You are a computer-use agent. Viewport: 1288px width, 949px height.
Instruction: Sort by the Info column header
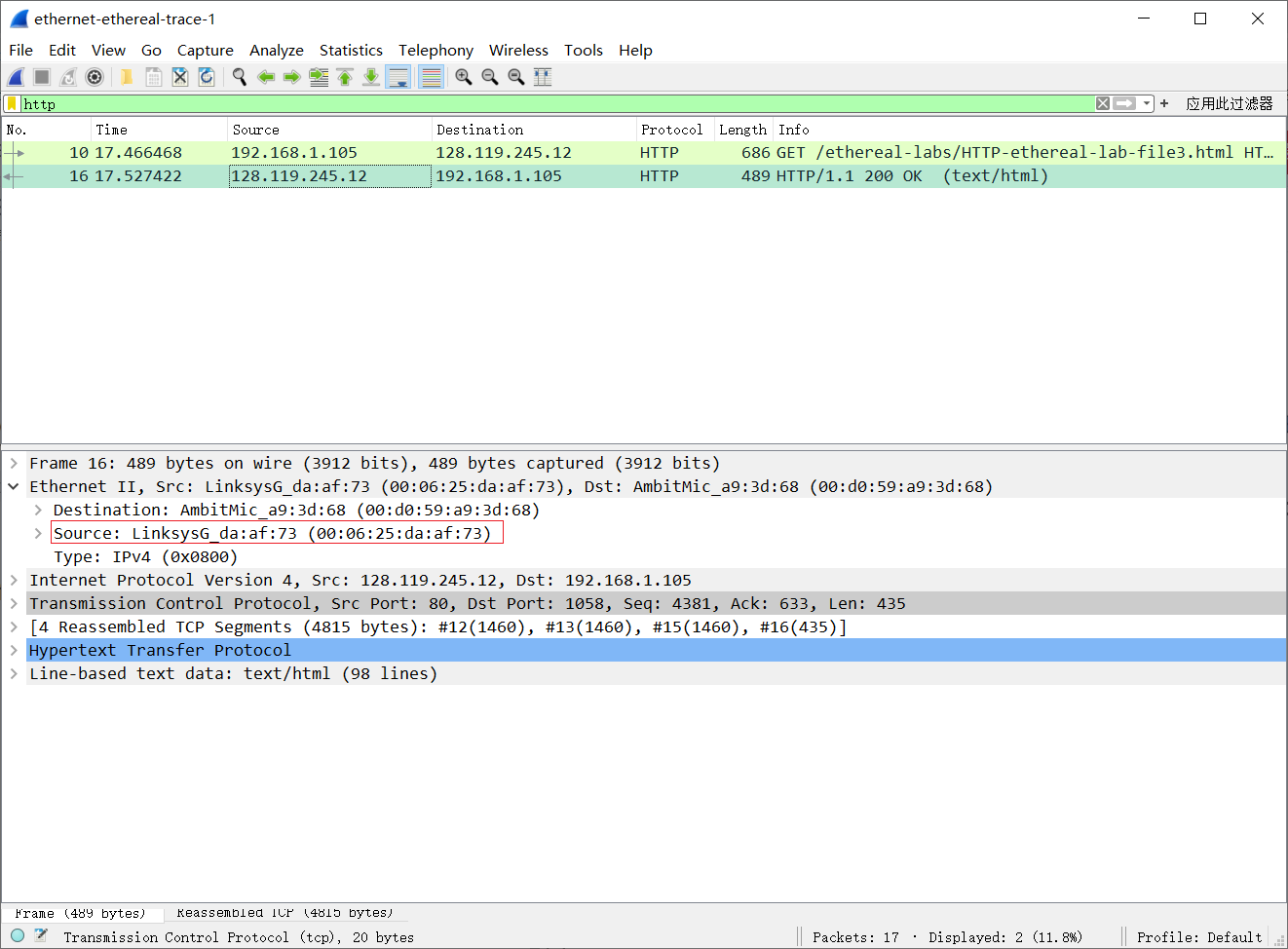pos(1030,130)
